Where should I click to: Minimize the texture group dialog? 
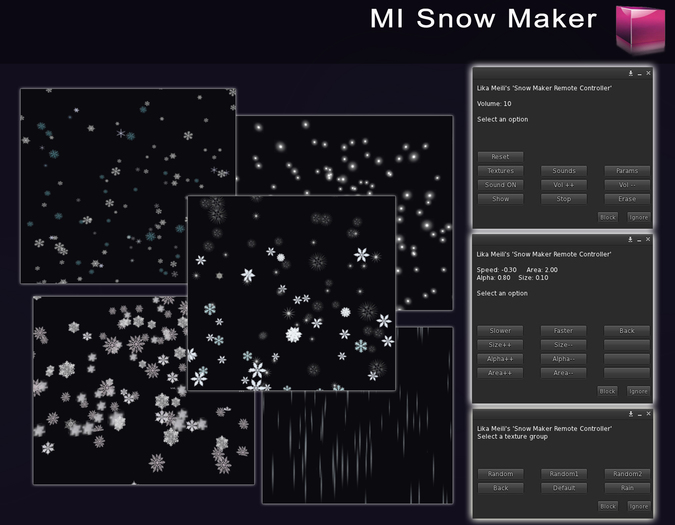(x=639, y=414)
